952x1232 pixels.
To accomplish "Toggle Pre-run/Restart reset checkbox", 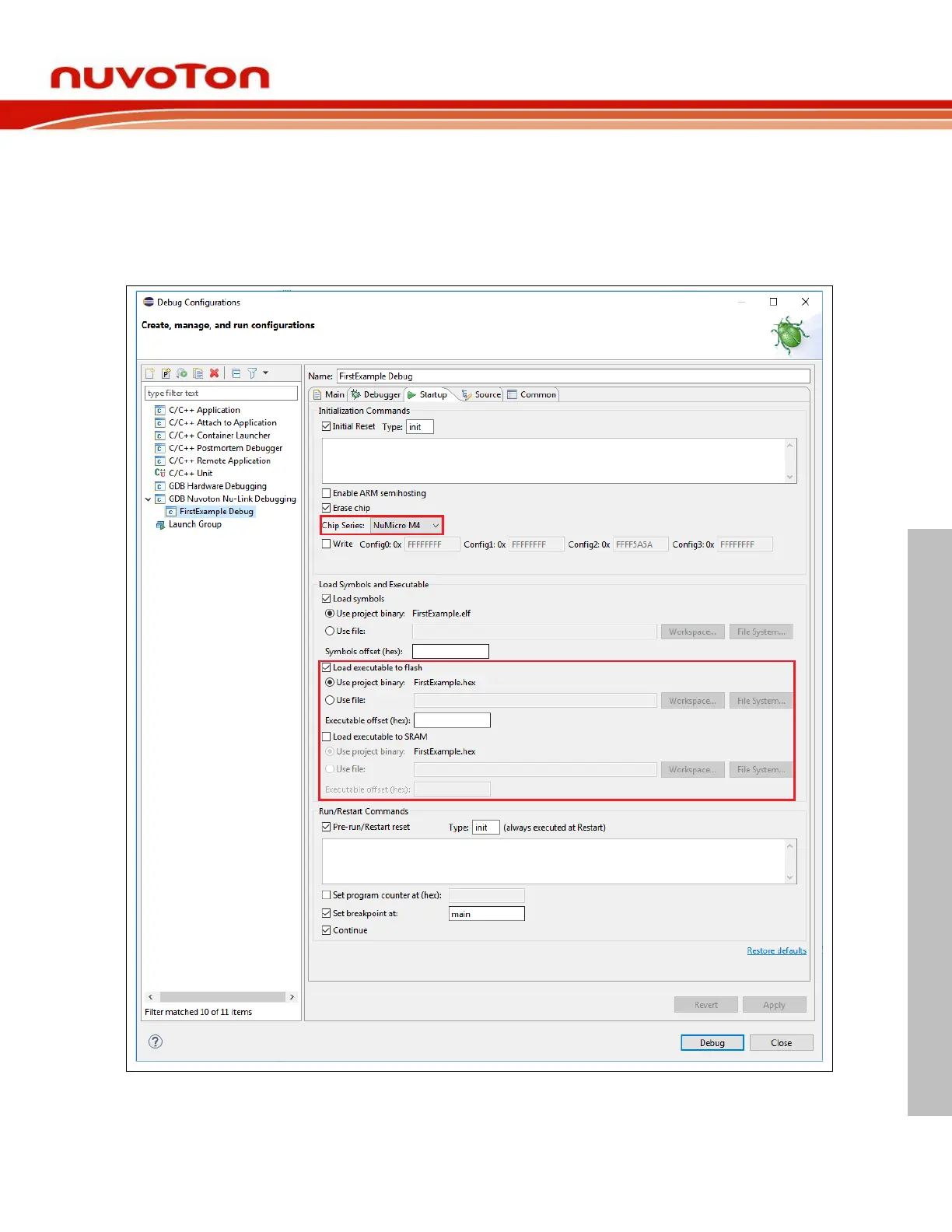I will 327,827.
